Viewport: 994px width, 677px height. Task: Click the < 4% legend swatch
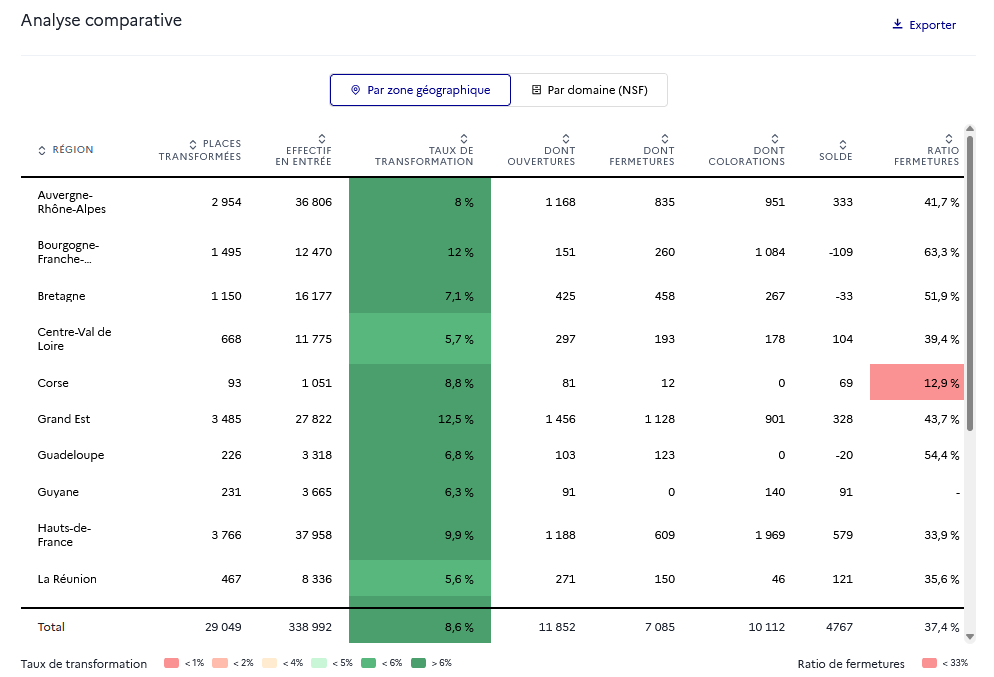(269, 663)
